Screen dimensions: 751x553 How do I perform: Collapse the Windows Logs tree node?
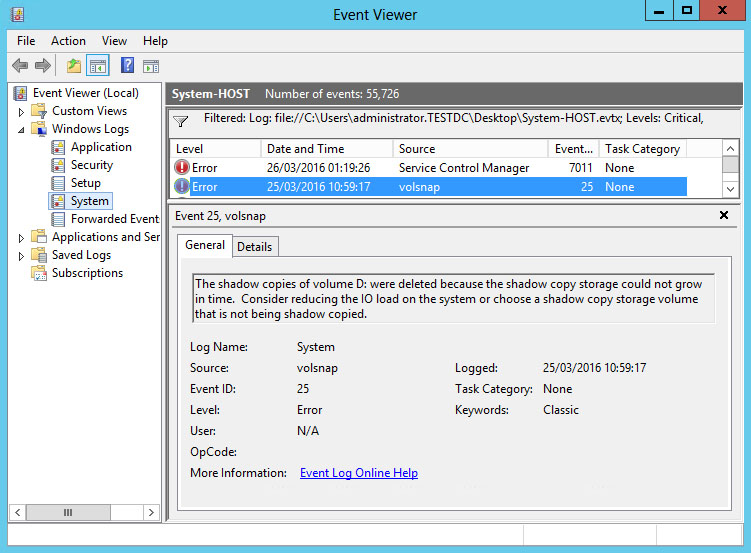(21, 129)
